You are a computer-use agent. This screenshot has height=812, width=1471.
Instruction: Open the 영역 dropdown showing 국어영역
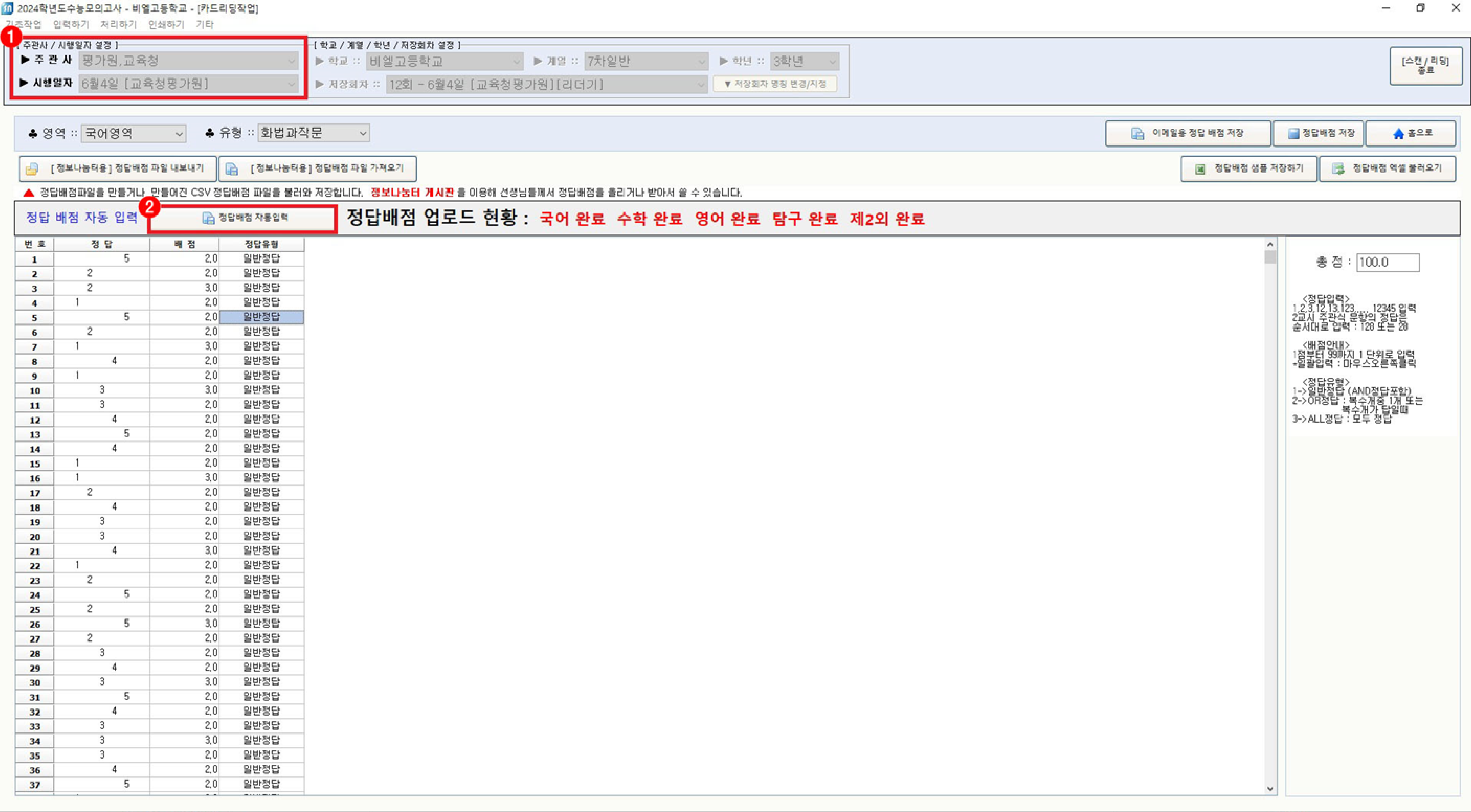click(x=134, y=134)
